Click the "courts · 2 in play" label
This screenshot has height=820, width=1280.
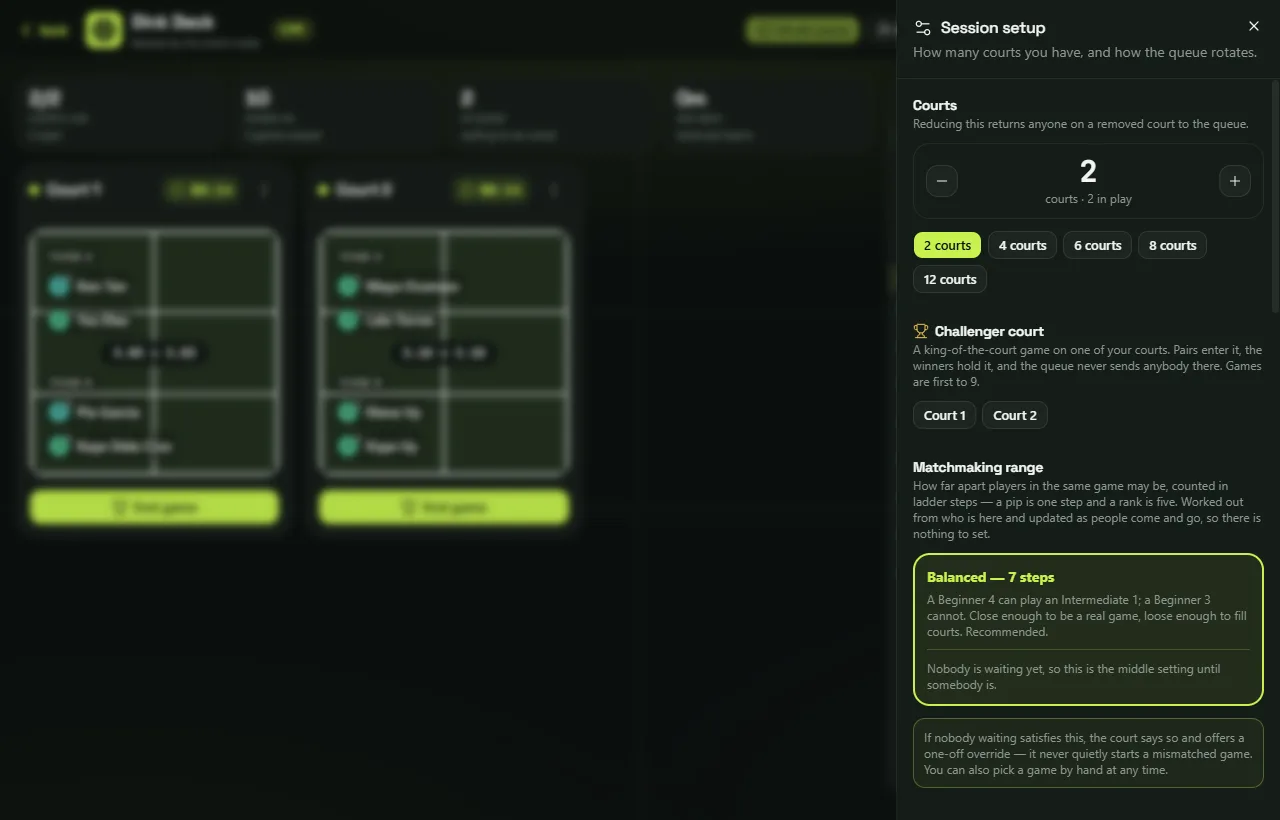(1088, 199)
